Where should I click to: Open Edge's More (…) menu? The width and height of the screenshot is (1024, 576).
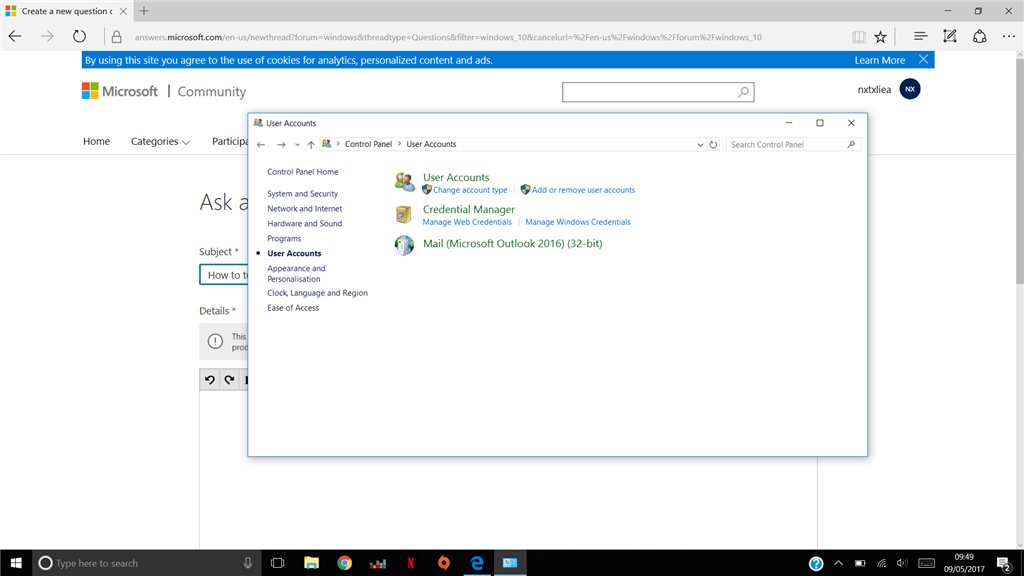[1008, 37]
